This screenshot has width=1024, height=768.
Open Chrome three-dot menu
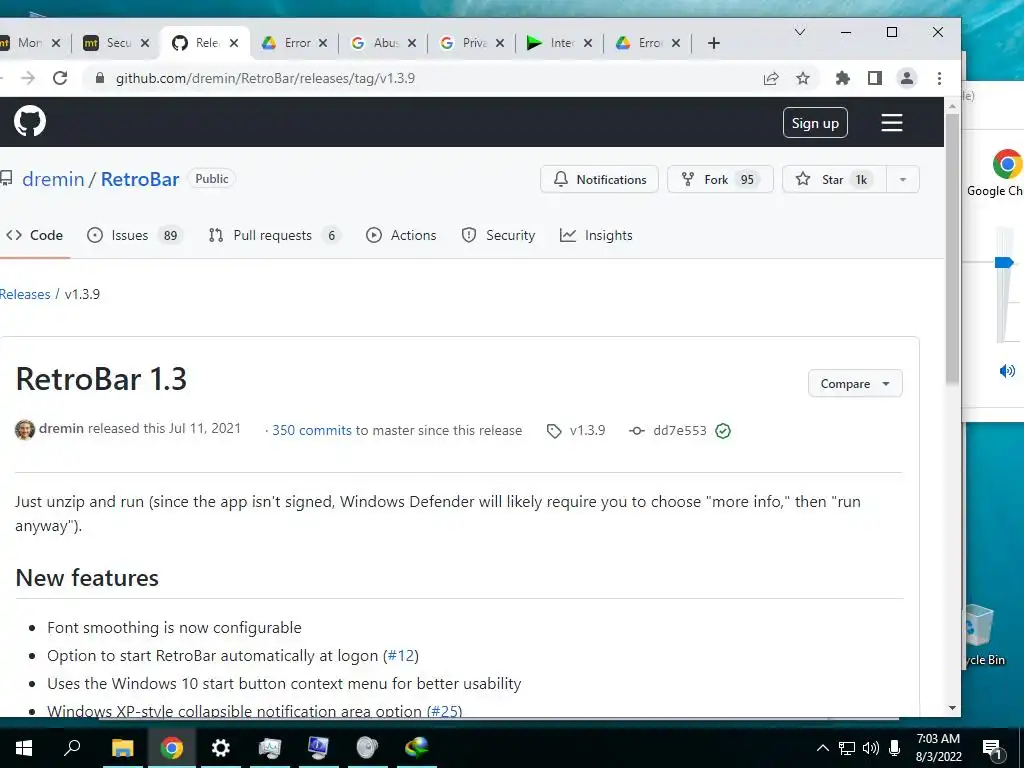[939, 78]
